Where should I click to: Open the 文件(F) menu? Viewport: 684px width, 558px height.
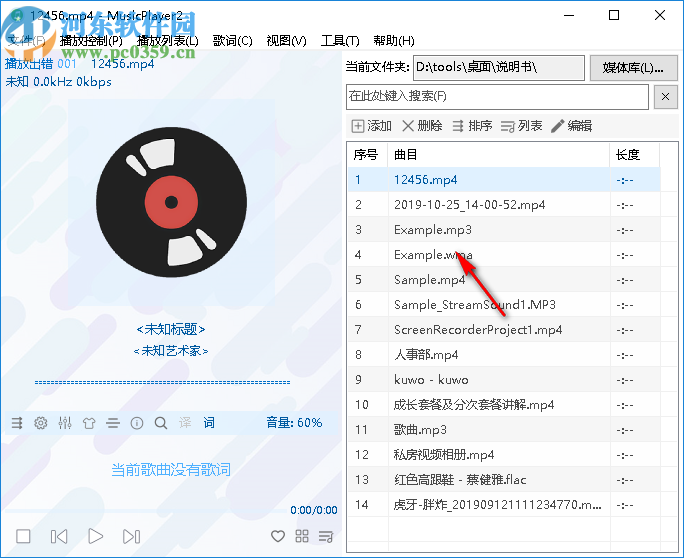pyautogui.click(x=26, y=41)
